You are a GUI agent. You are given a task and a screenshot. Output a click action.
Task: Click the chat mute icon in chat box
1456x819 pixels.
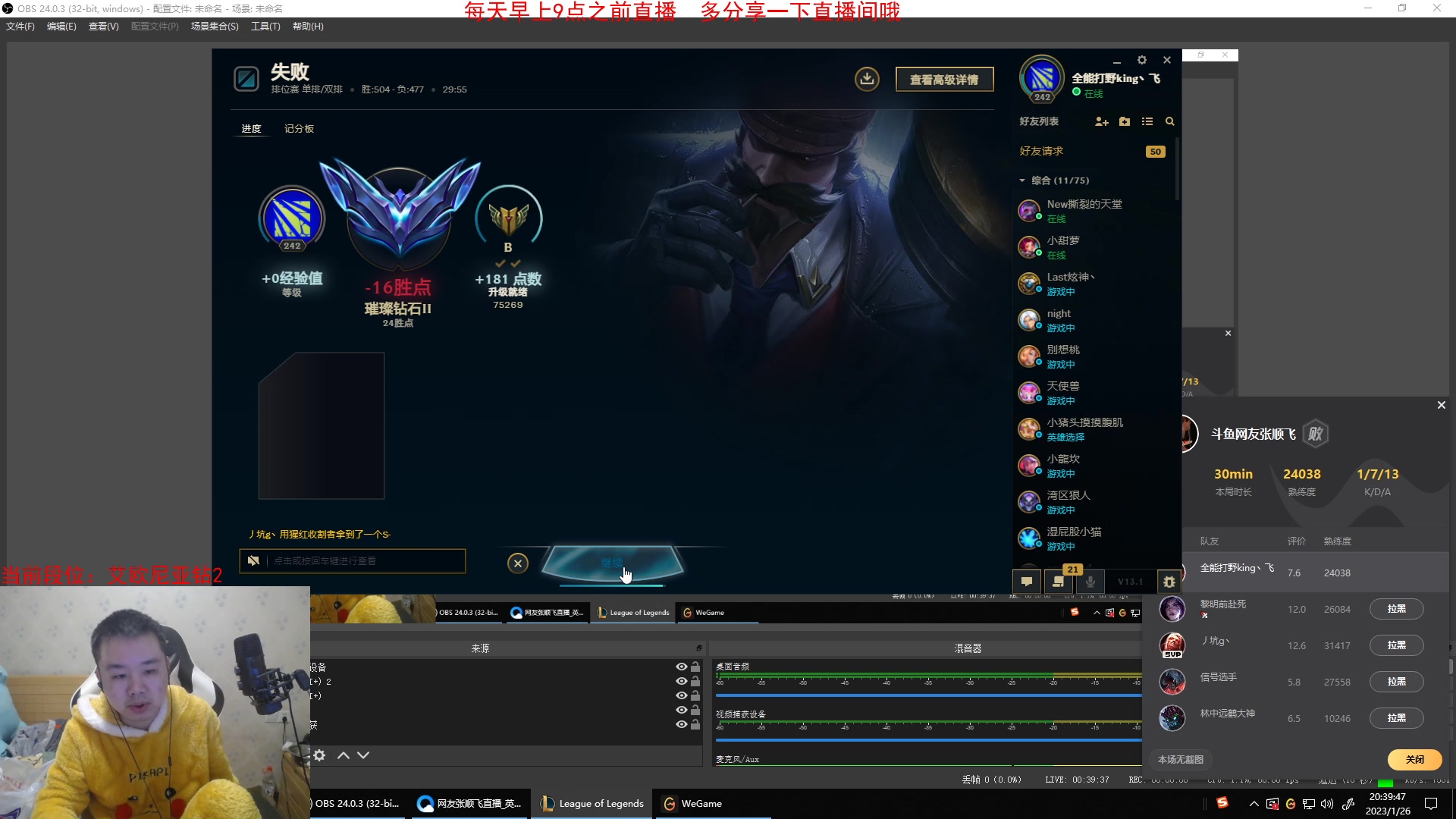pos(253,561)
